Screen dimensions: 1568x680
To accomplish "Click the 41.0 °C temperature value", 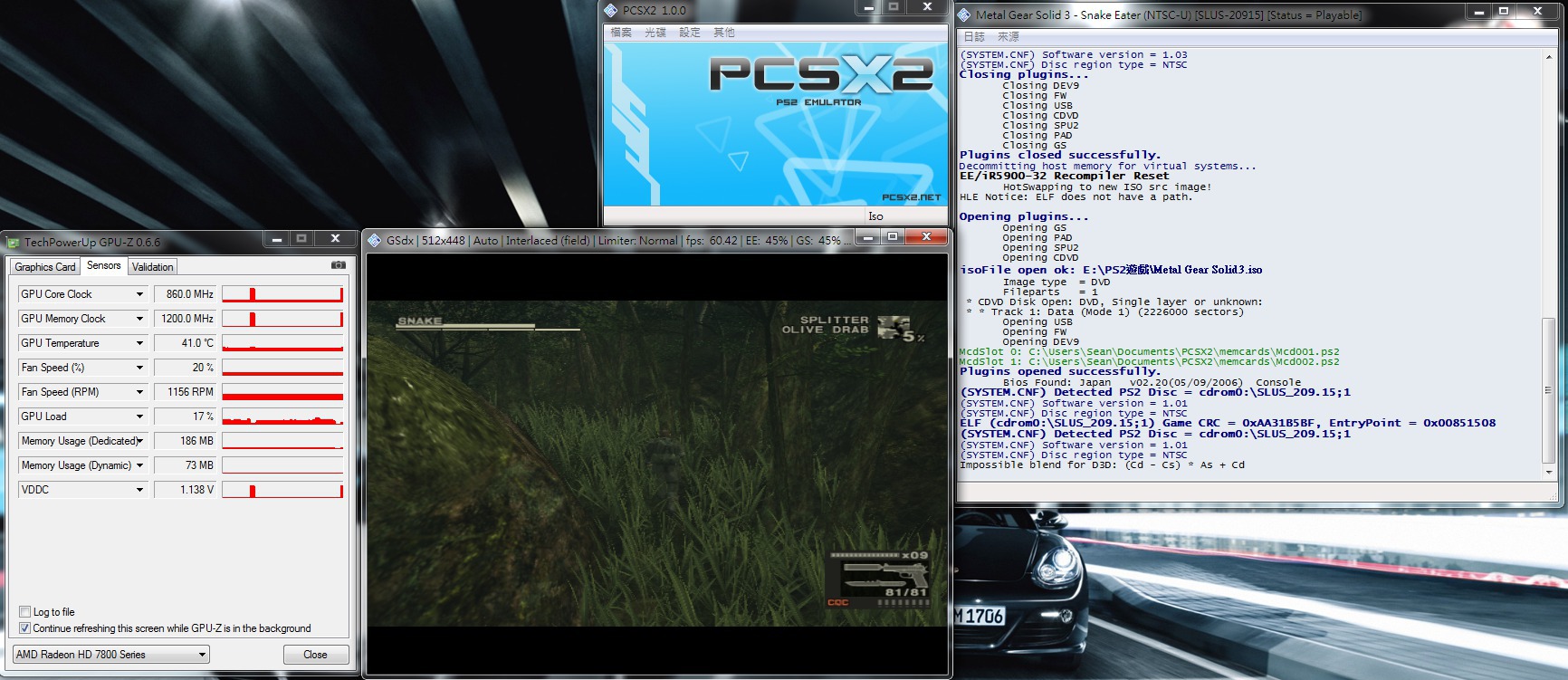I will 185,343.
